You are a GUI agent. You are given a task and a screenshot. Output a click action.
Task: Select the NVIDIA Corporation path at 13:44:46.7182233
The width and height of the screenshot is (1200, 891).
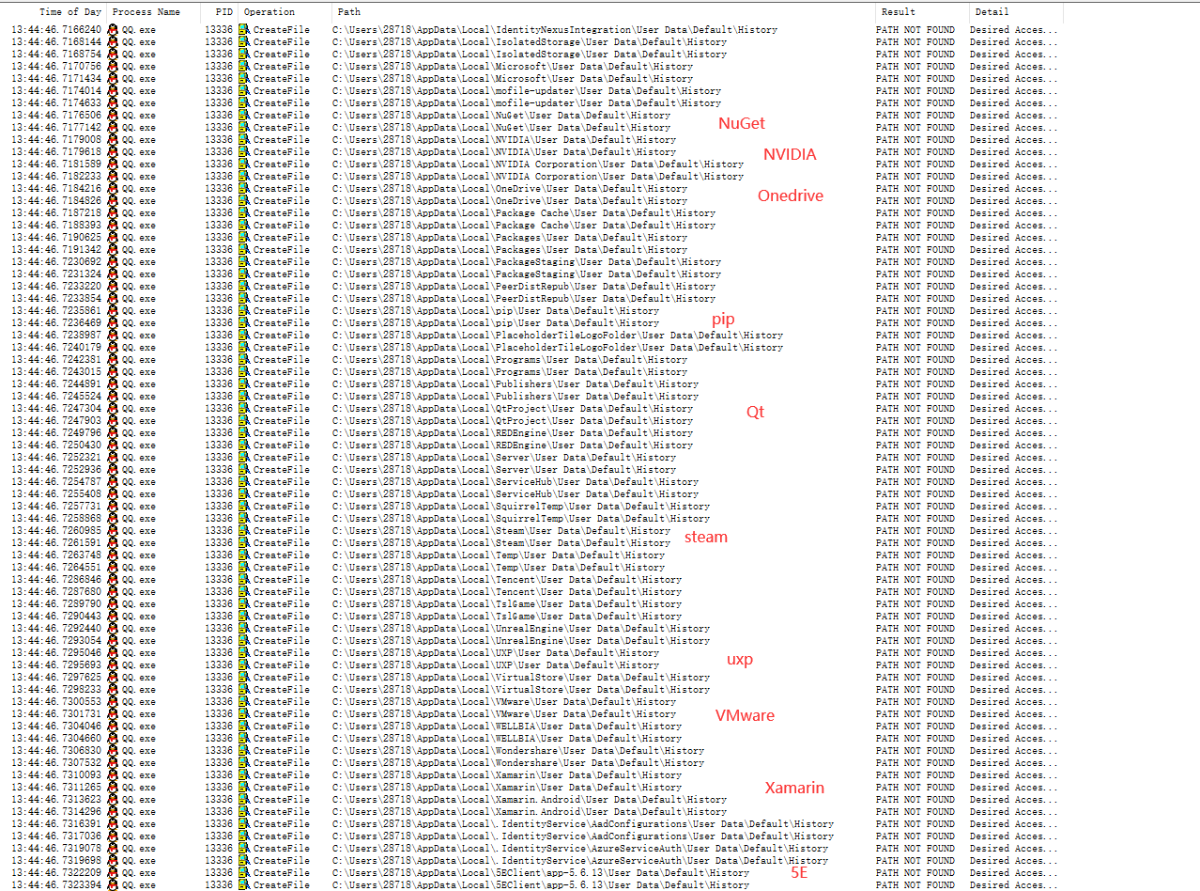pyautogui.click(x=539, y=176)
